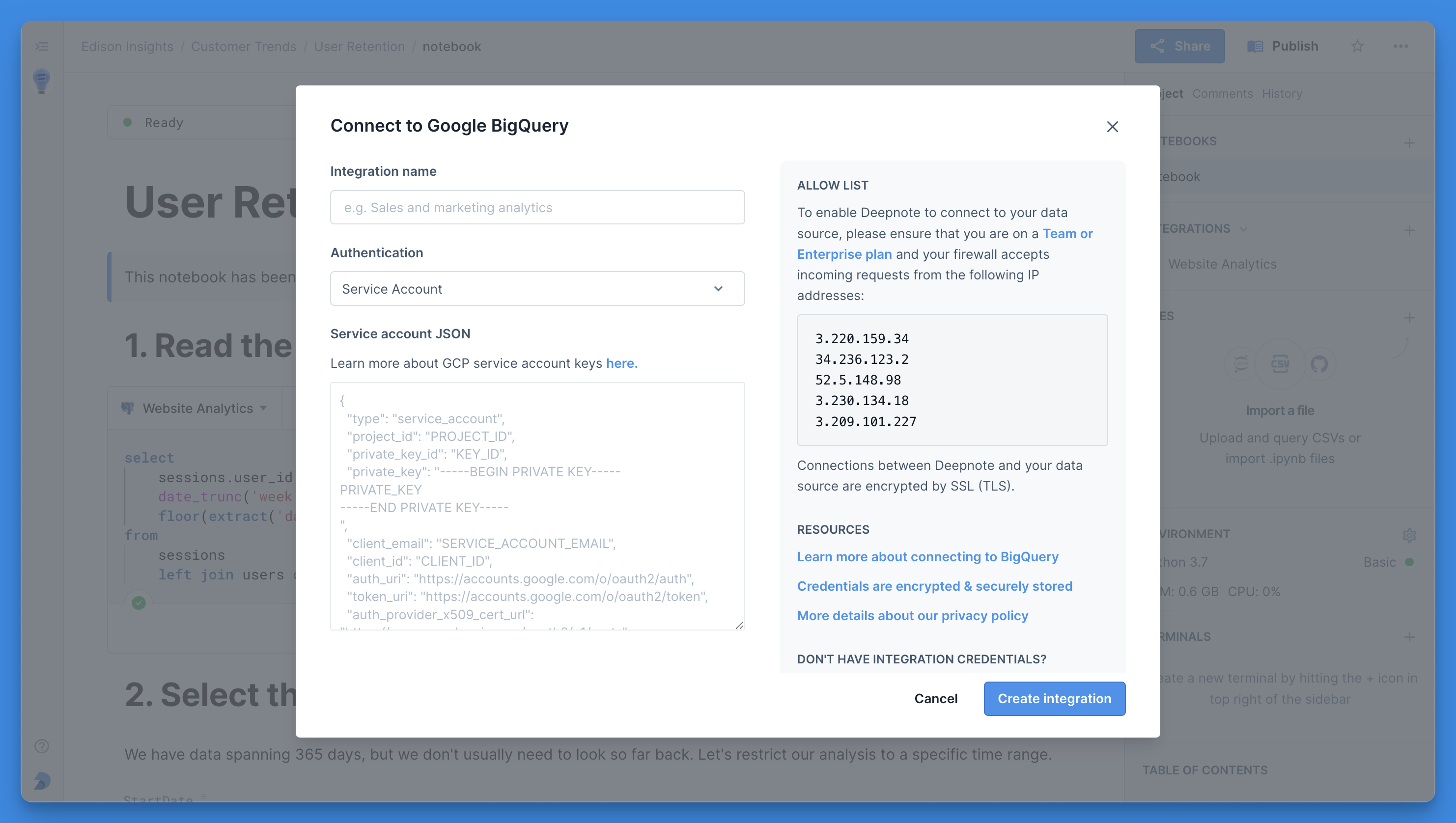Click the Import a file label
Viewport: 1456px width, 823px height.
pyautogui.click(x=1280, y=411)
